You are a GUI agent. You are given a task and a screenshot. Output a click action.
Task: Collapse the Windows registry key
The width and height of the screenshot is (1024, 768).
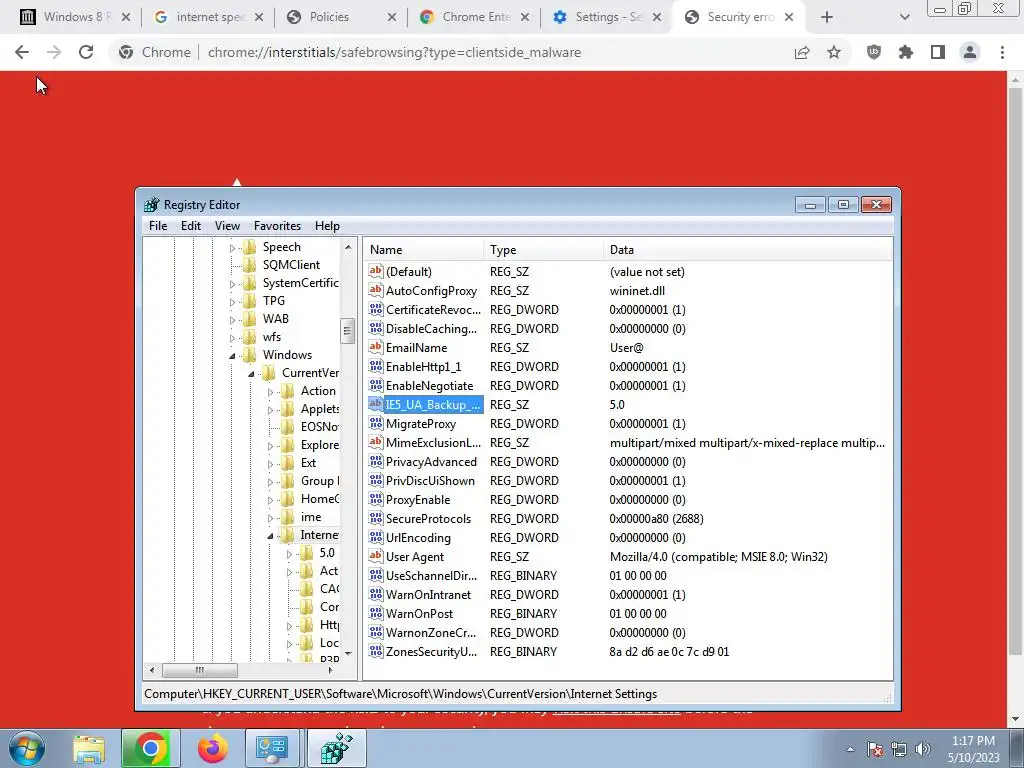pos(232,356)
